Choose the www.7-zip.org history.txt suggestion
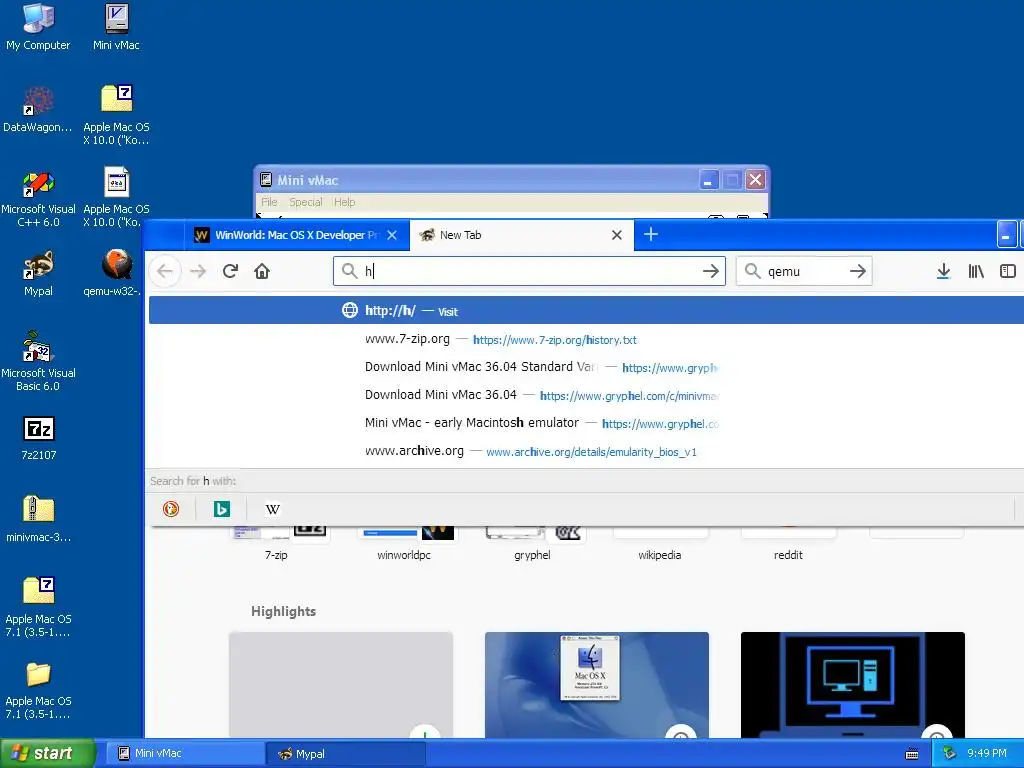 [586, 339]
